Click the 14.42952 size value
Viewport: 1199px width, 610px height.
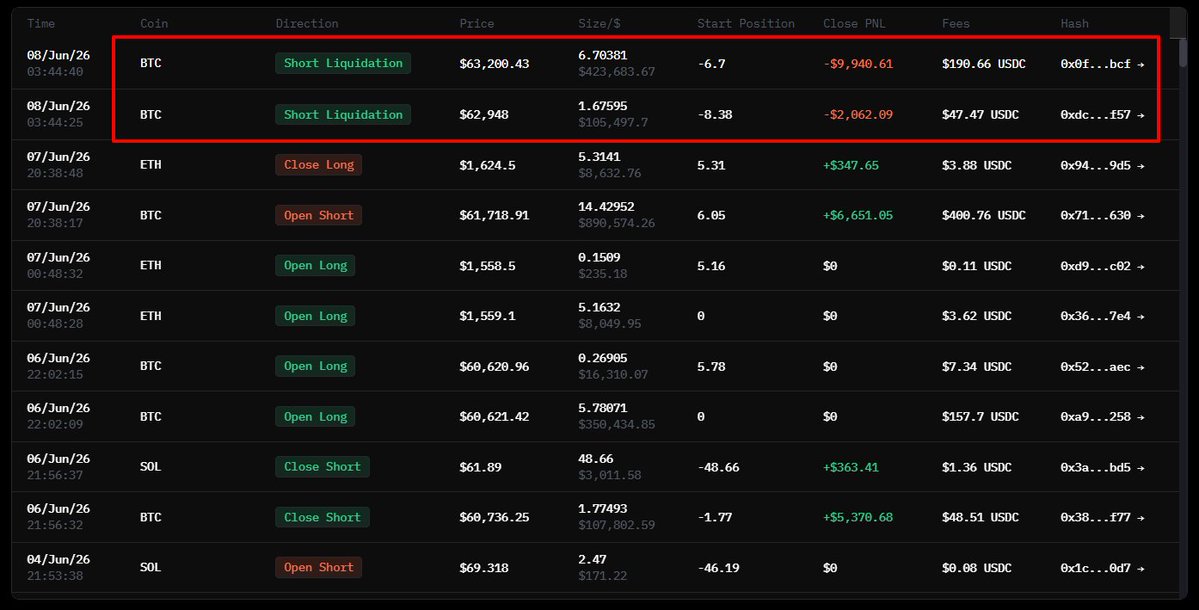point(606,207)
